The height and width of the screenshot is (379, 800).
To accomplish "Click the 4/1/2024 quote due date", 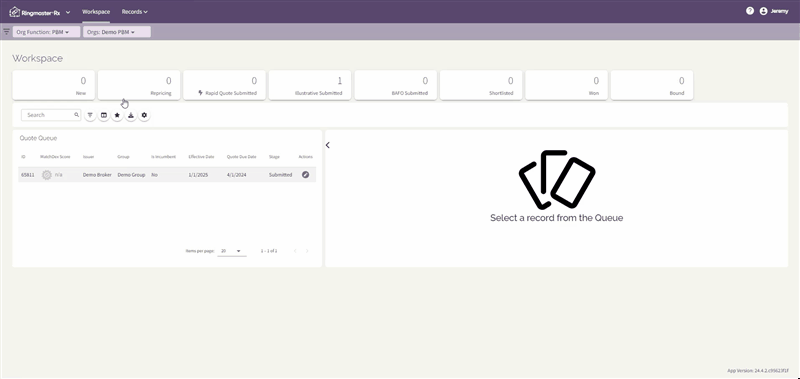I will (237, 174).
